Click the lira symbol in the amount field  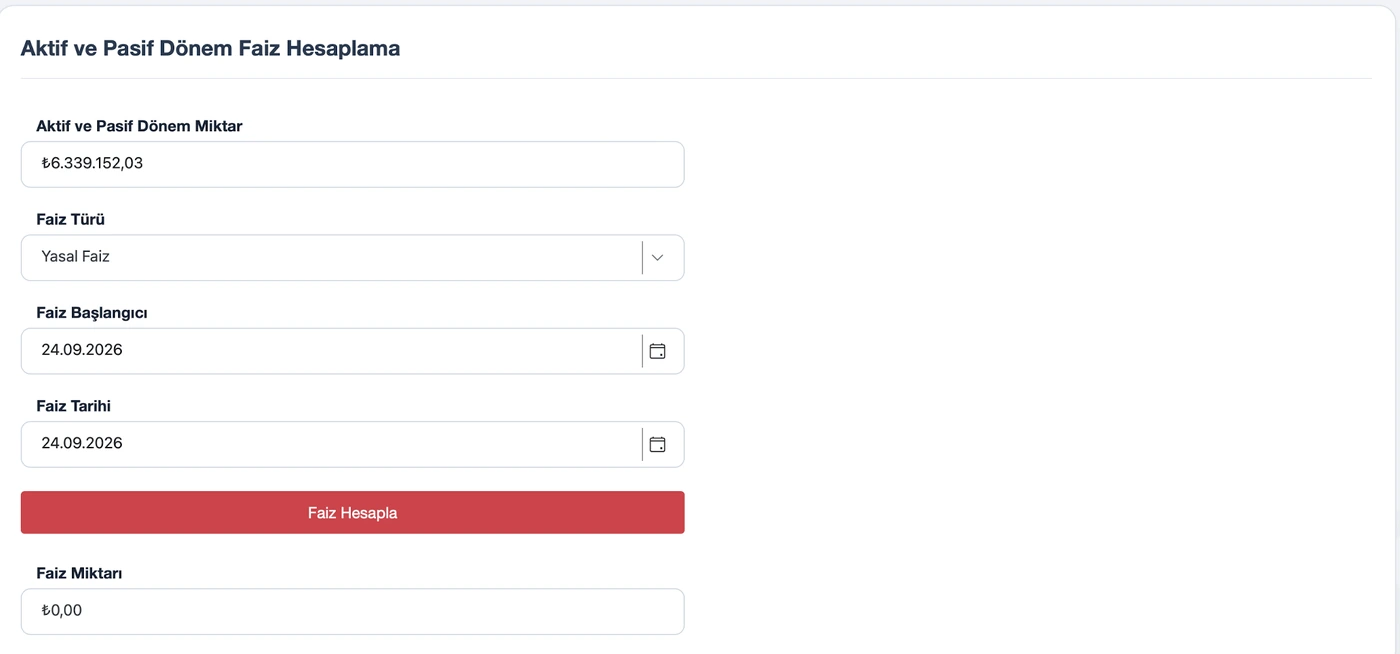46,163
